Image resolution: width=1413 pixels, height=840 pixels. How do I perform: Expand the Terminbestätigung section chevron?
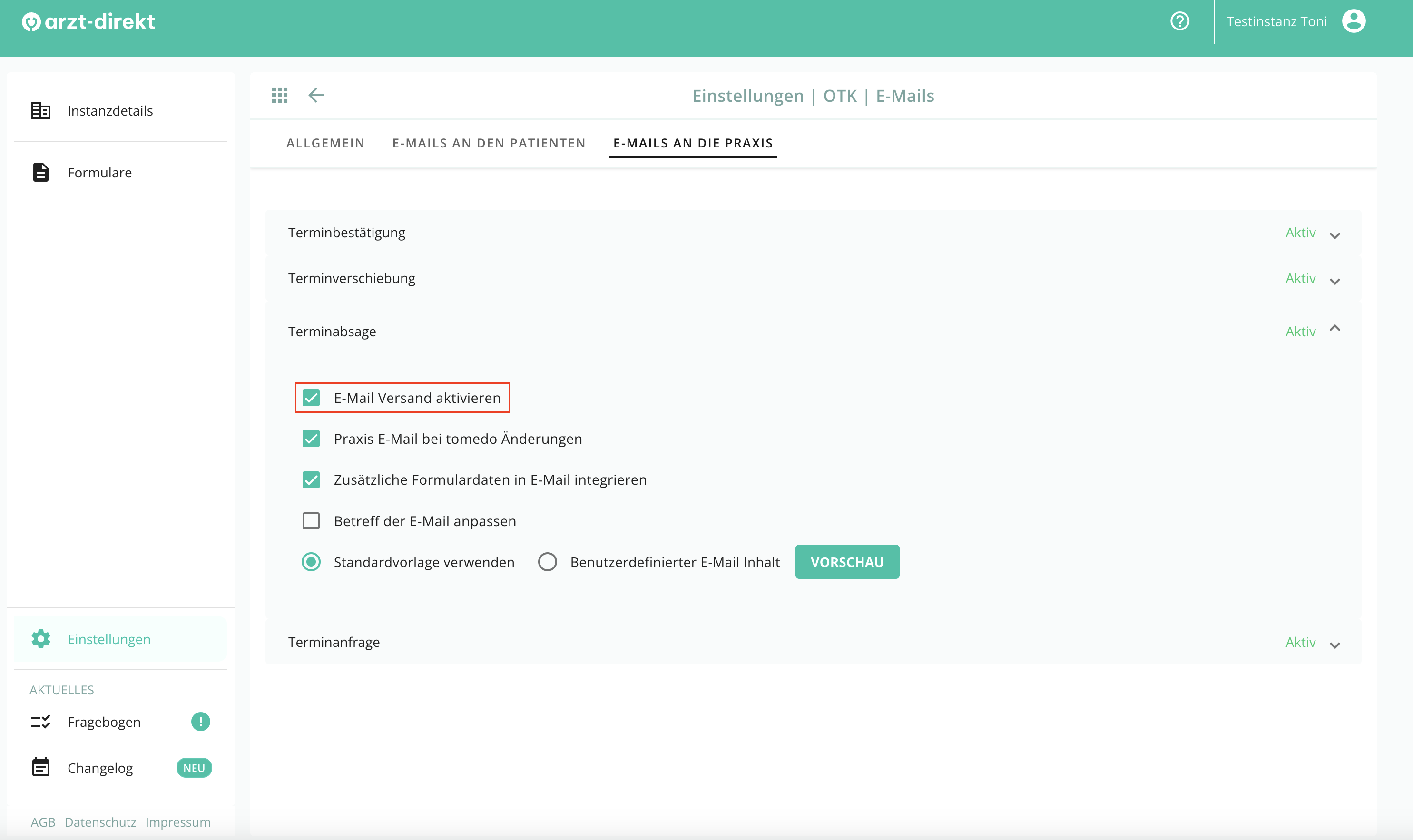[1335, 235]
